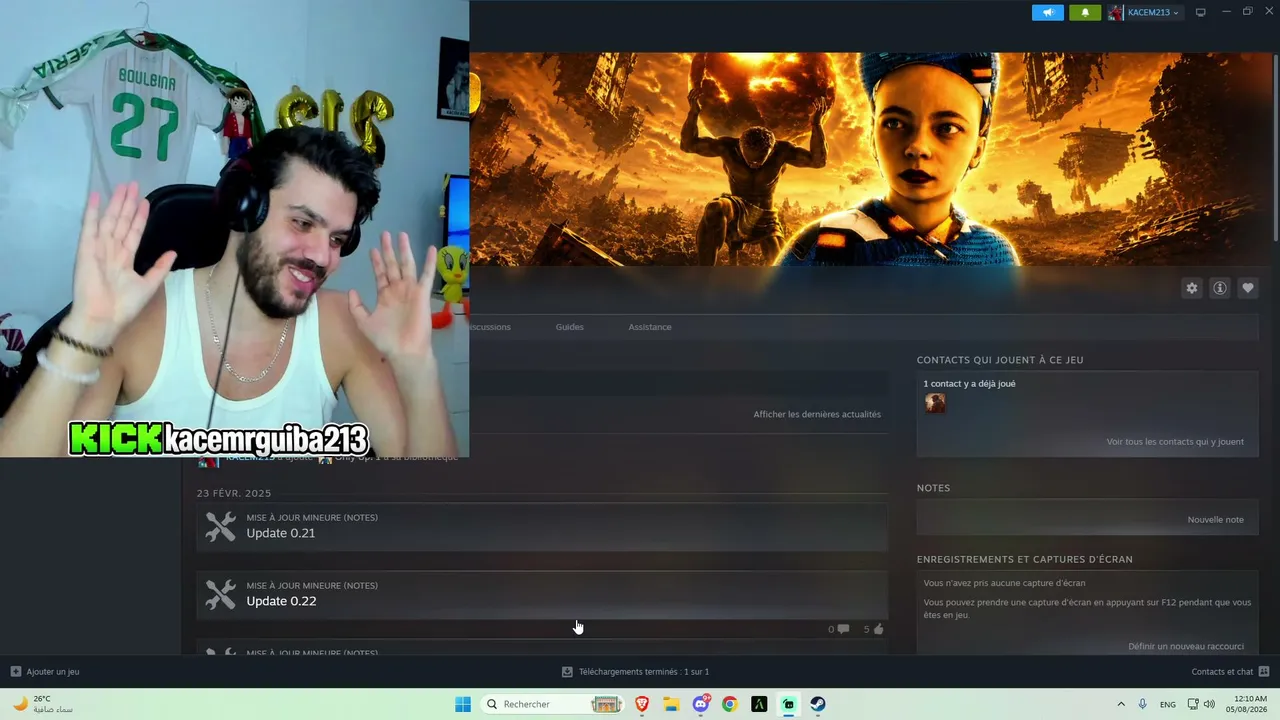Create a 'Nouvelle note'
The width and height of the screenshot is (1280, 720).
(x=1215, y=520)
